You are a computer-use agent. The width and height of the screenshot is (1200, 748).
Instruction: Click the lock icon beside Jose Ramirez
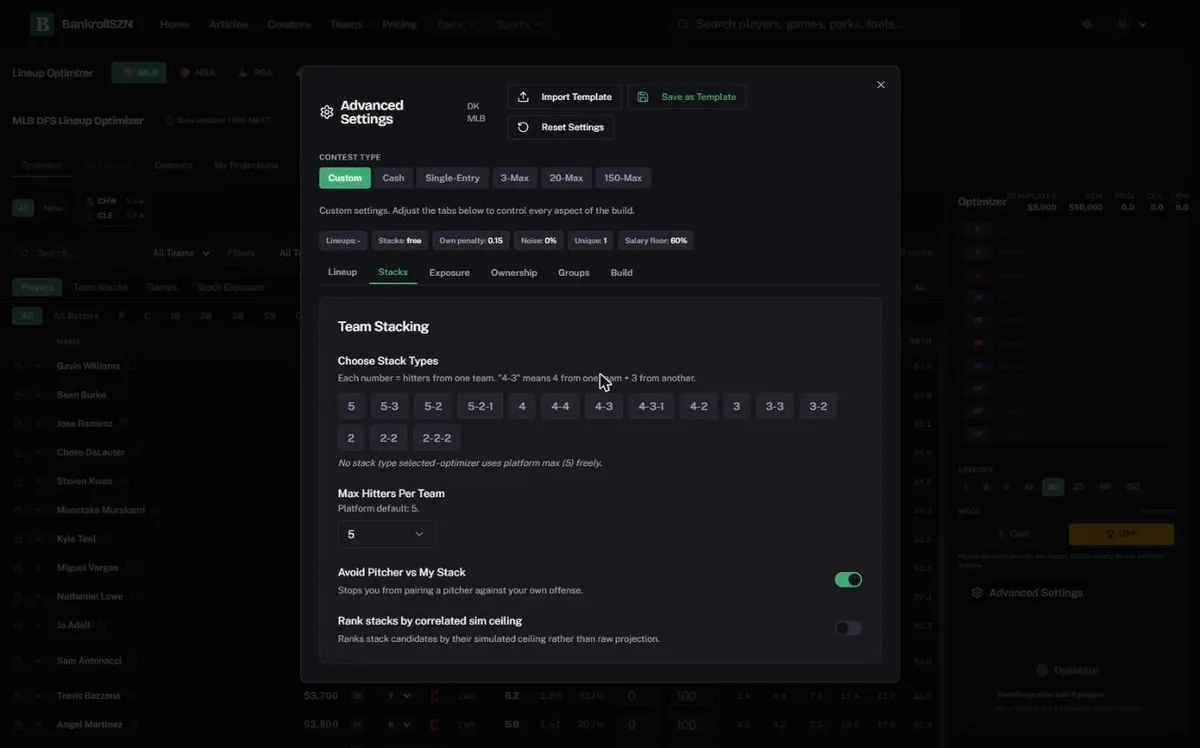pos(18,424)
